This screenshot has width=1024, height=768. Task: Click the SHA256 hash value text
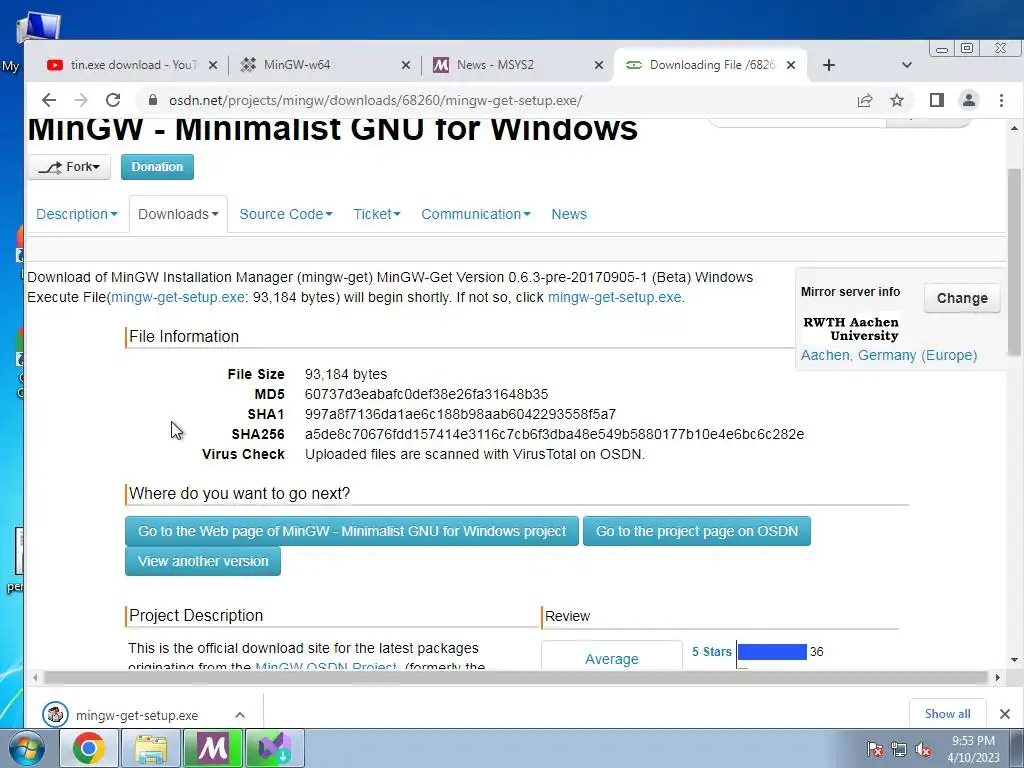(554, 434)
